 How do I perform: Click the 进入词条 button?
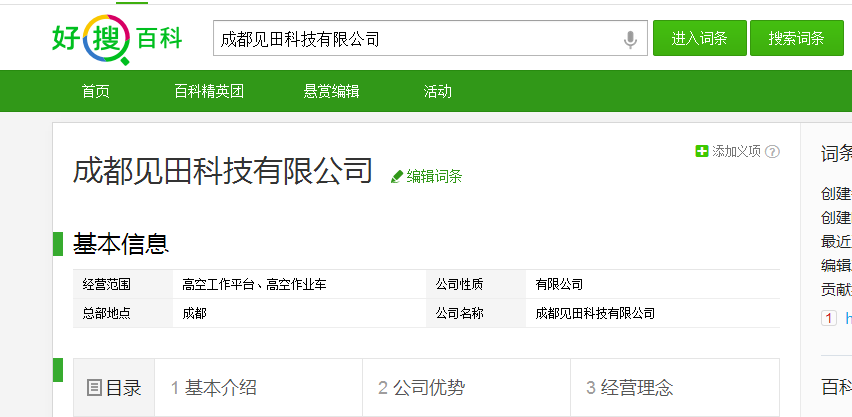point(699,38)
